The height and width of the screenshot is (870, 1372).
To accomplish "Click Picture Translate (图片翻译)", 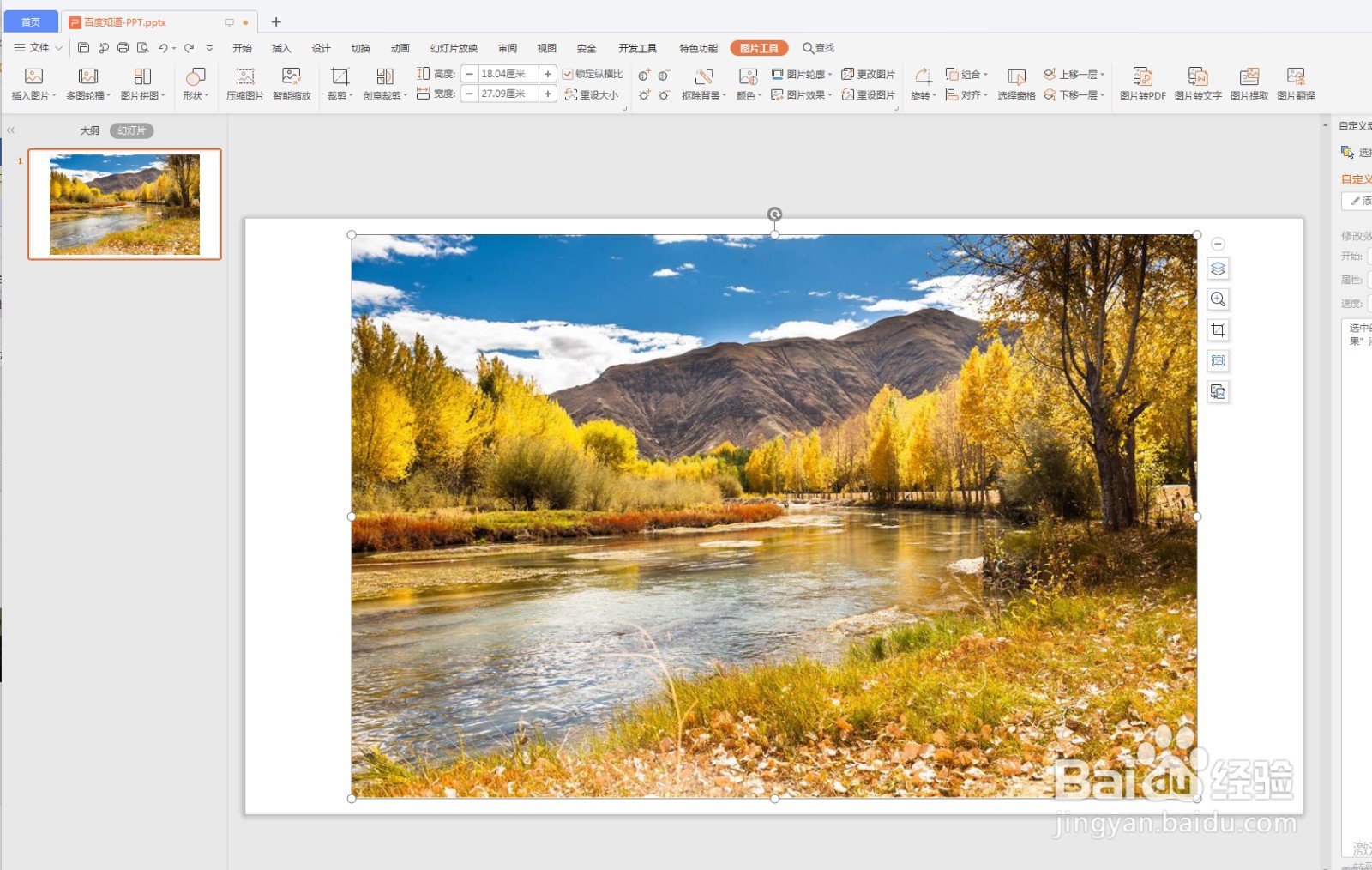I will coord(1296,84).
